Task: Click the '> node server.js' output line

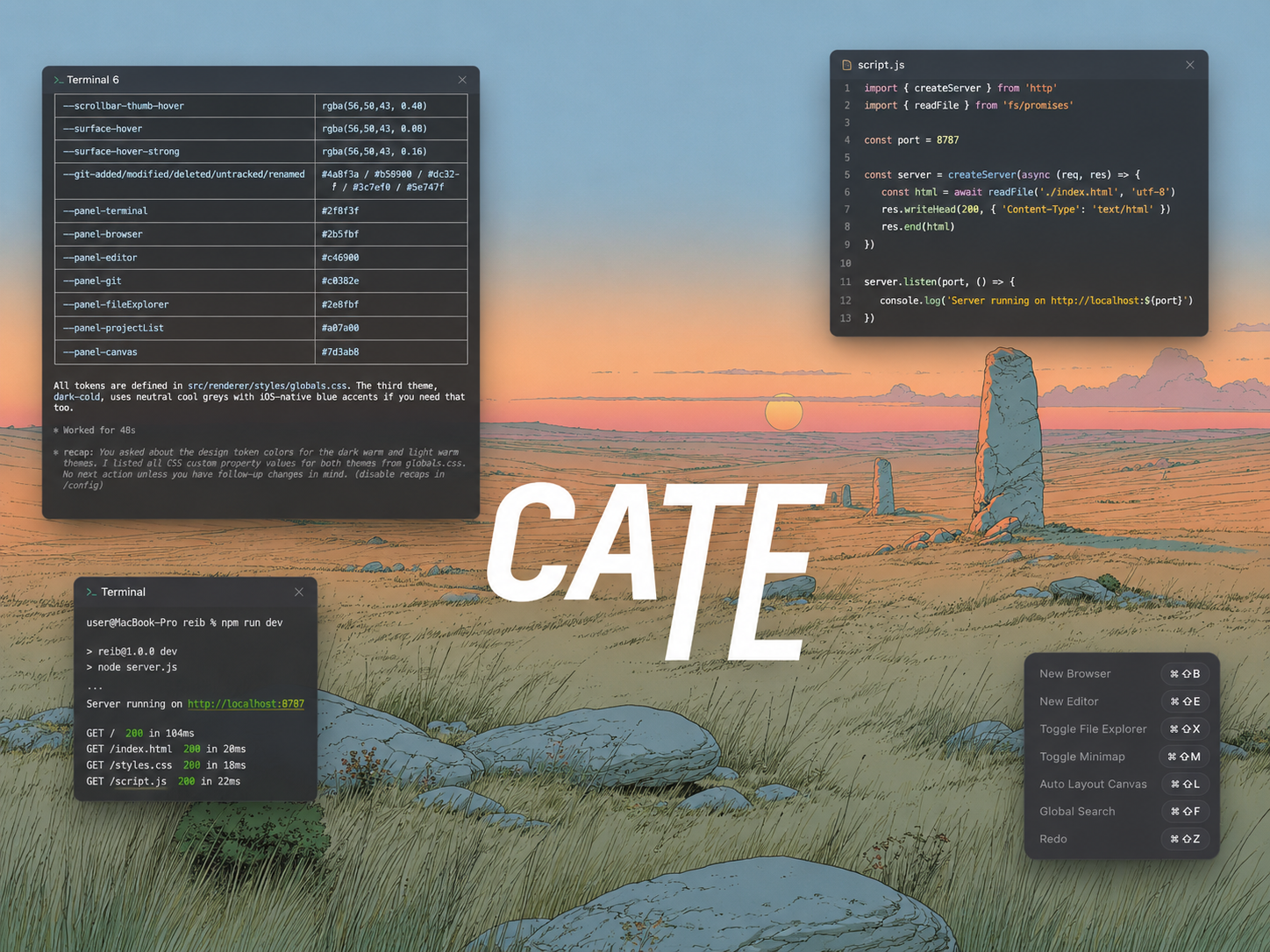Action: pyautogui.click(x=132, y=667)
